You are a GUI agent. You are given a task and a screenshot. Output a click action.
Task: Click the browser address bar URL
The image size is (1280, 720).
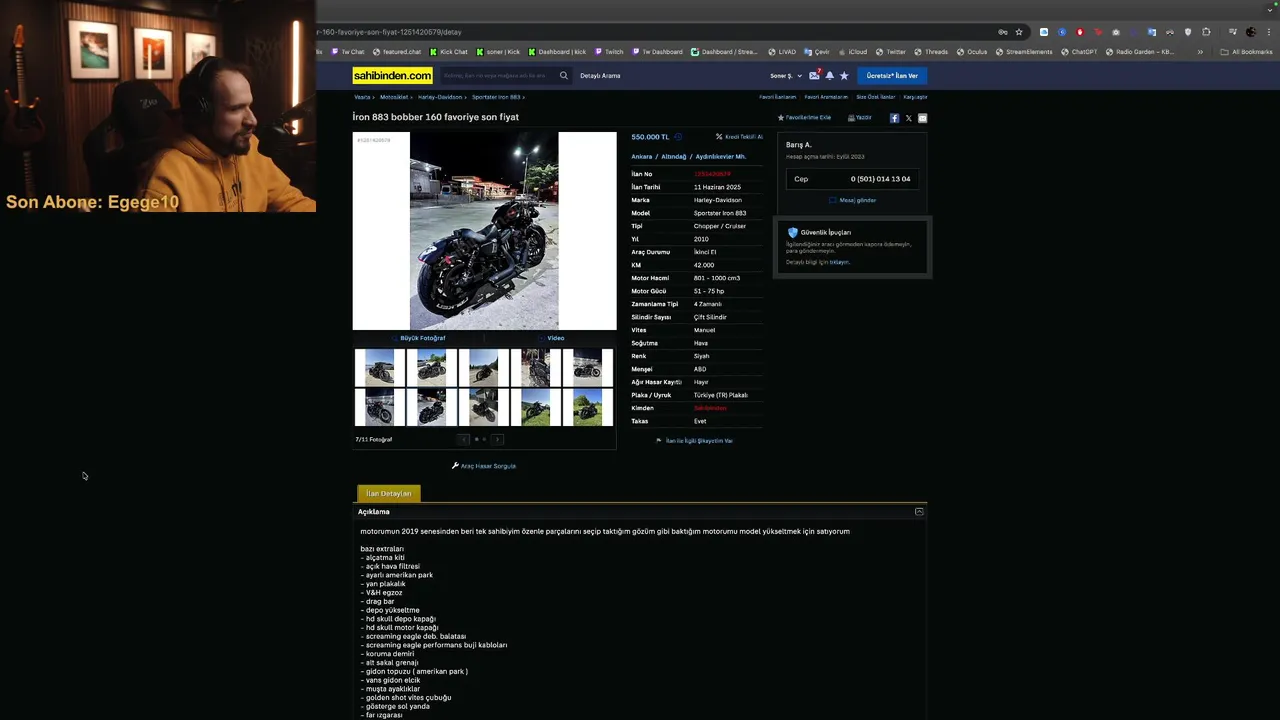(x=390, y=32)
